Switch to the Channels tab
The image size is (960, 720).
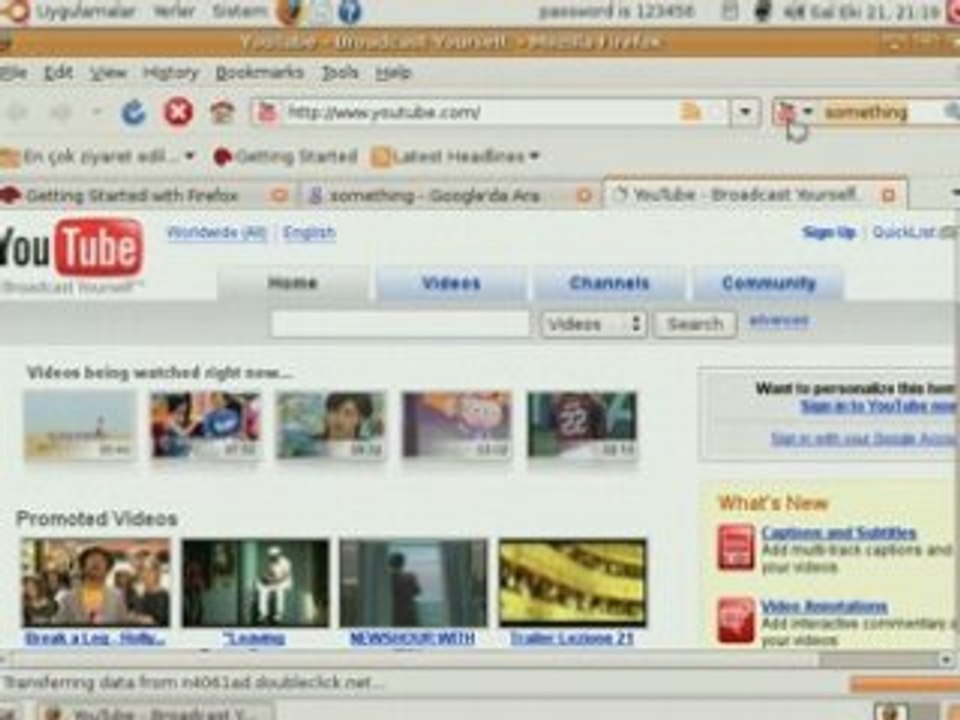point(609,283)
